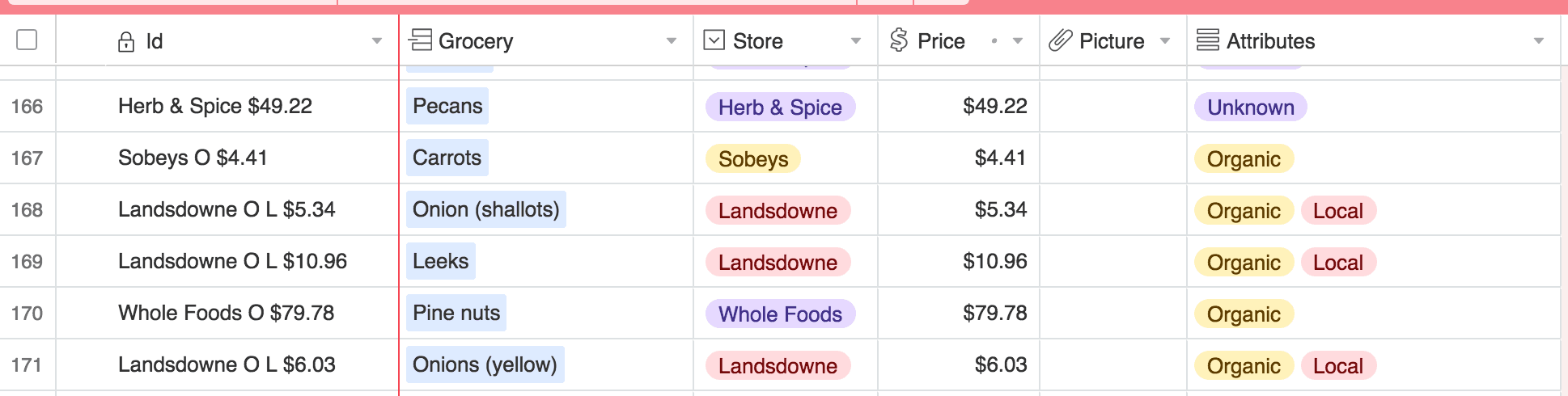Click the Unknown attribute tag
This screenshot has height=396, width=1568.
point(1250,107)
